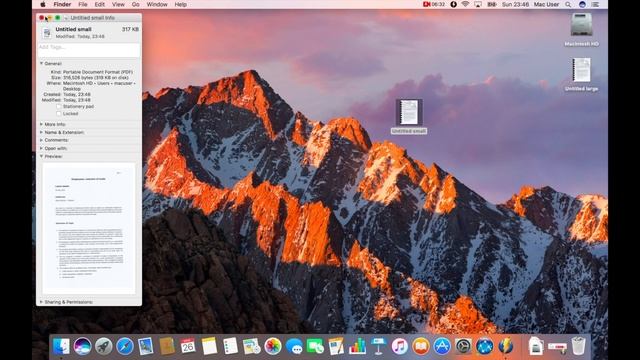Click the Siri icon in menu bar

(x=582, y=4)
